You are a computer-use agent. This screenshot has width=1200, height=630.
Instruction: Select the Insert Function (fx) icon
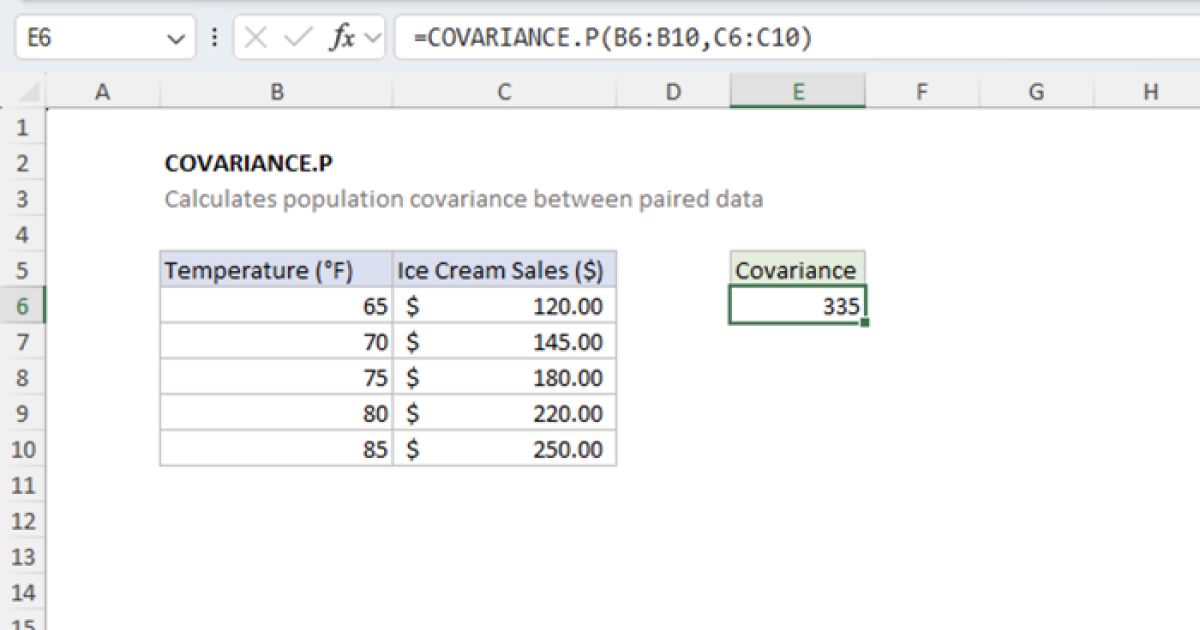tap(343, 38)
